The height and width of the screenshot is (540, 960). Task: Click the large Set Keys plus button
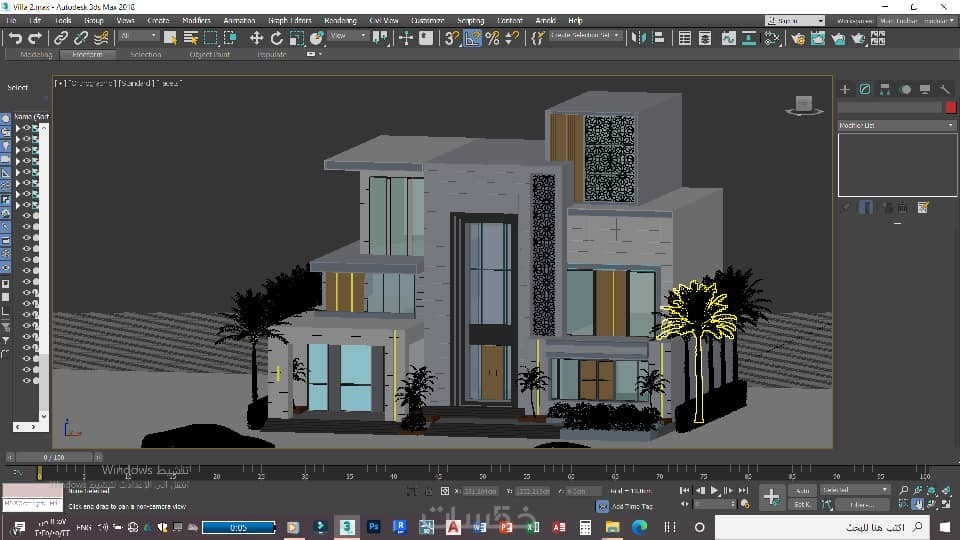click(771, 497)
